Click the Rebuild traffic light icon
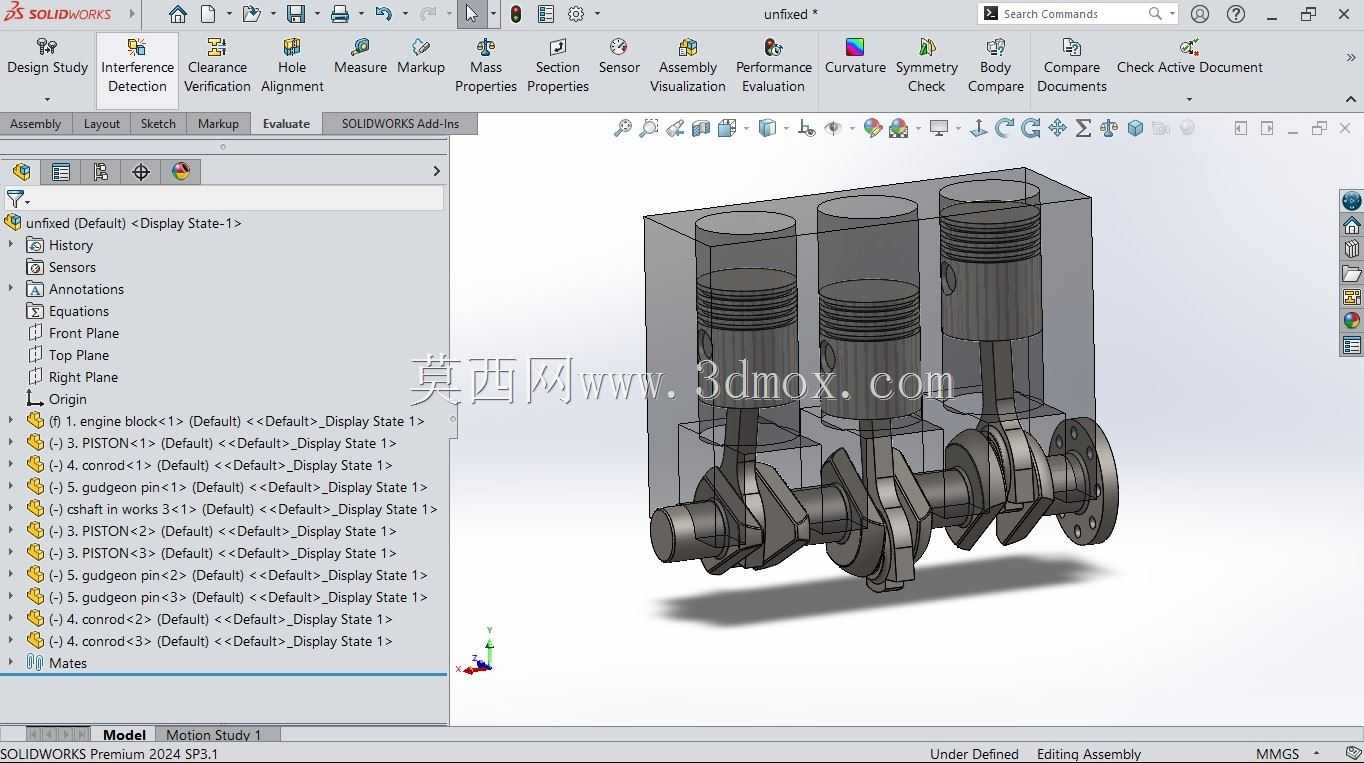 (x=516, y=14)
